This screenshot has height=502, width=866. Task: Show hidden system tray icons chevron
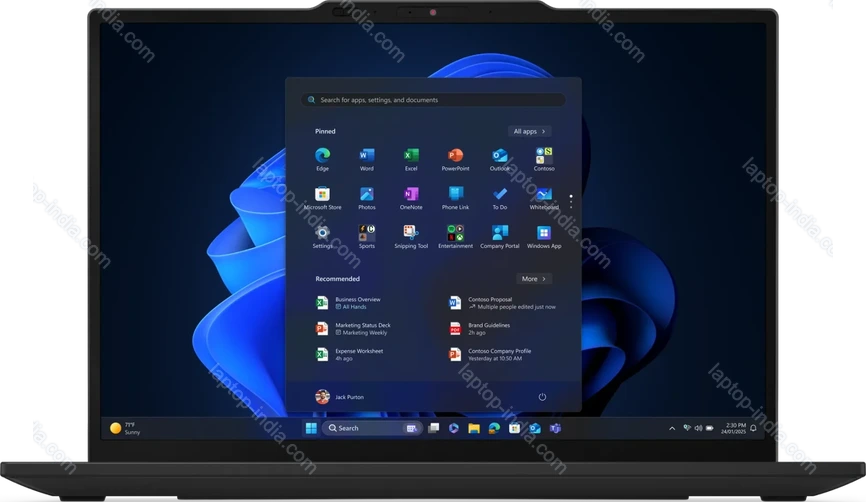click(672, 428)
